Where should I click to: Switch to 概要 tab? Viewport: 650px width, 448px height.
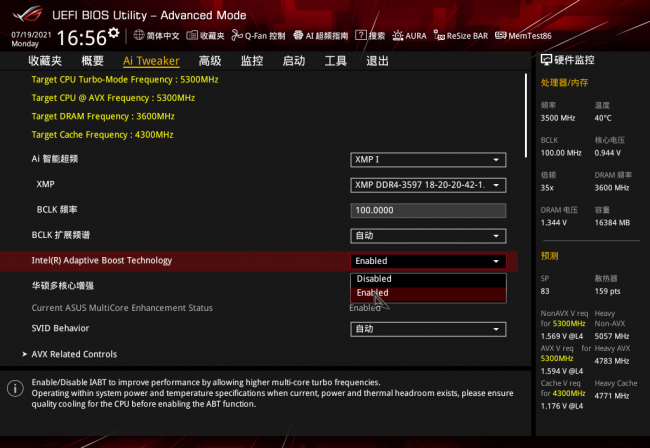click(x=92, y=61)
